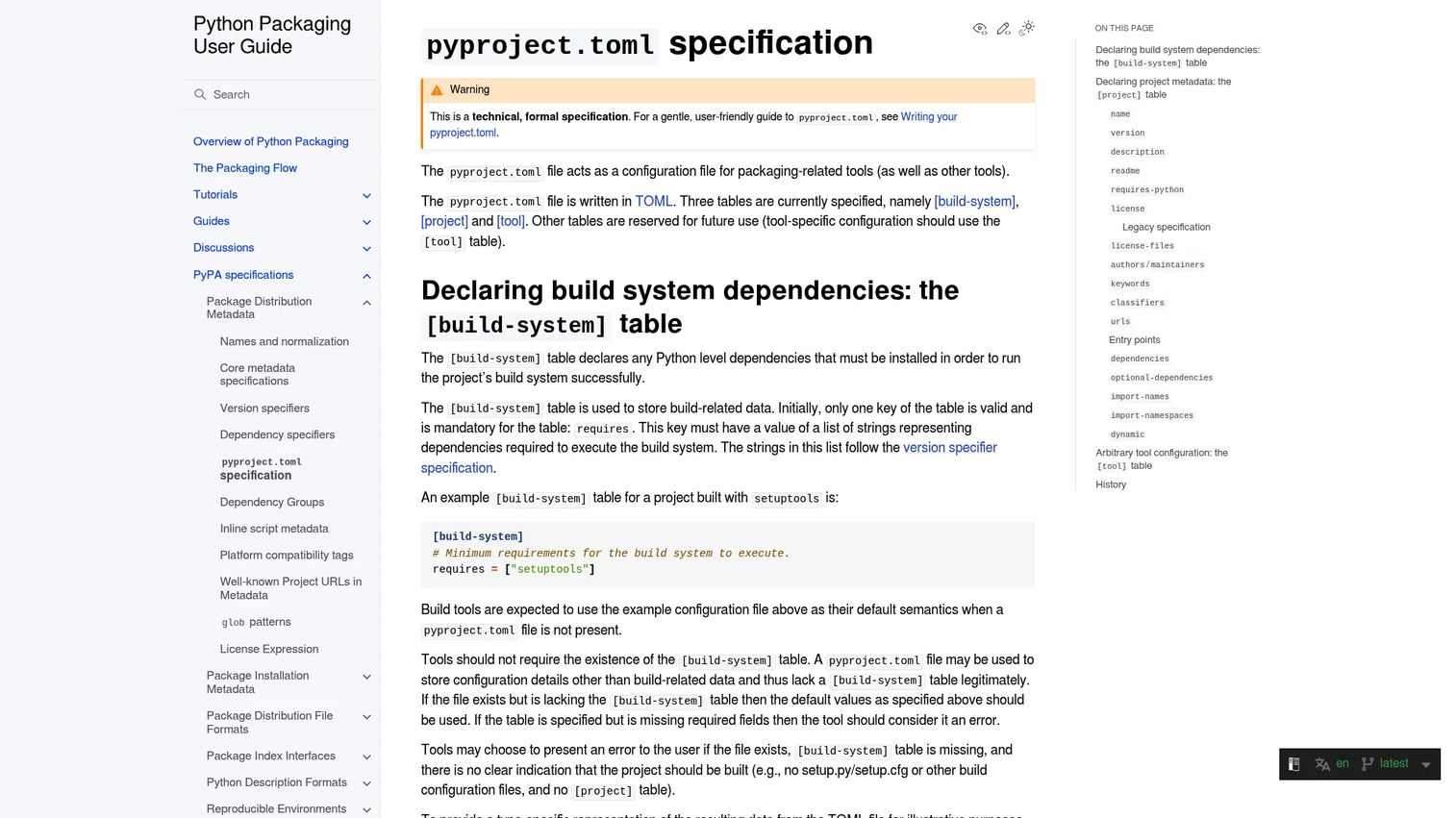This screenshot has width=1456, height=818.
Task: Jump to 'Arbitrary tool configuration' in TOC
Action: [x=1162, y=459]
